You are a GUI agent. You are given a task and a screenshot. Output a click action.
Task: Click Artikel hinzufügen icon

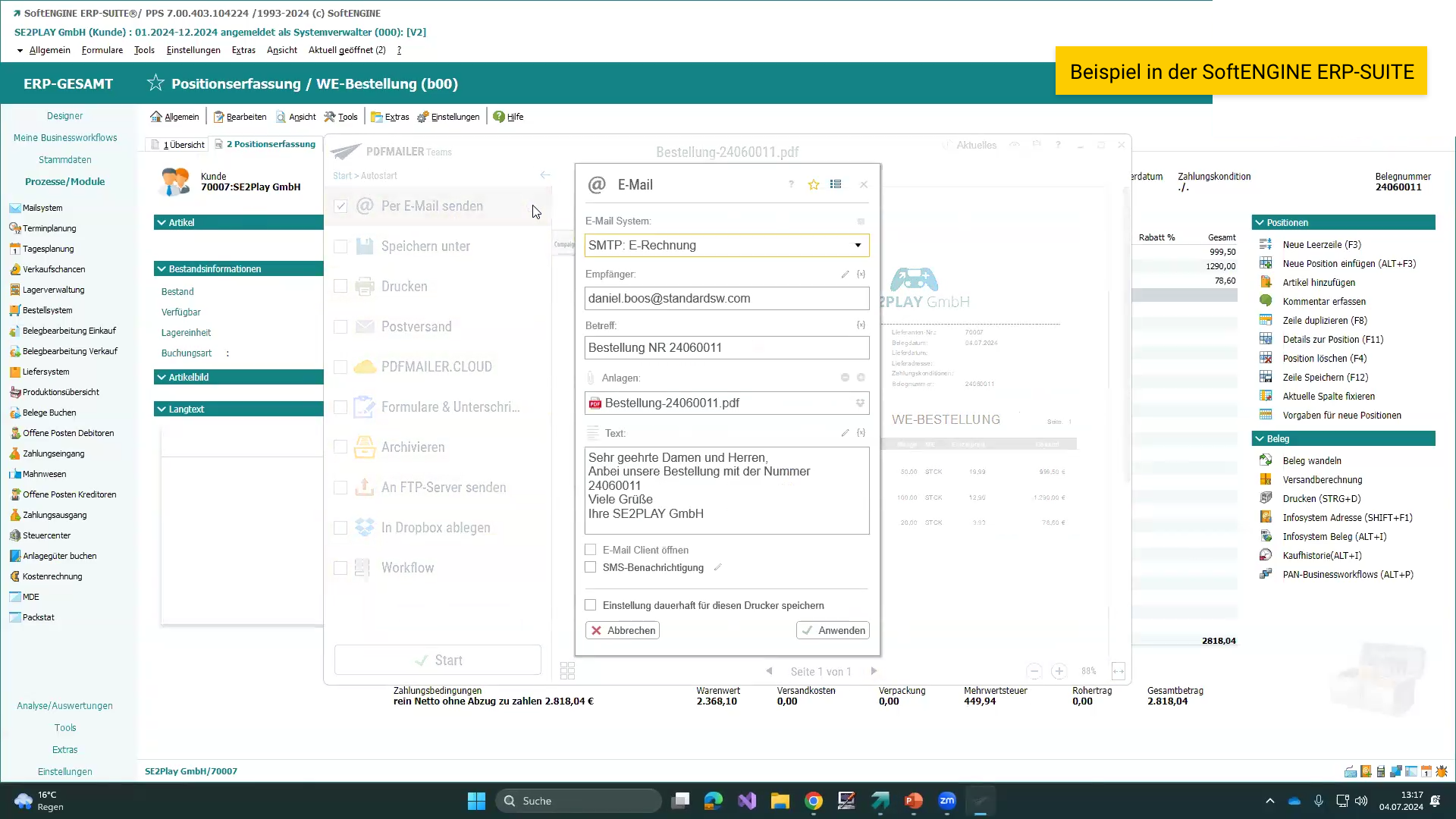click(1266, 282)
